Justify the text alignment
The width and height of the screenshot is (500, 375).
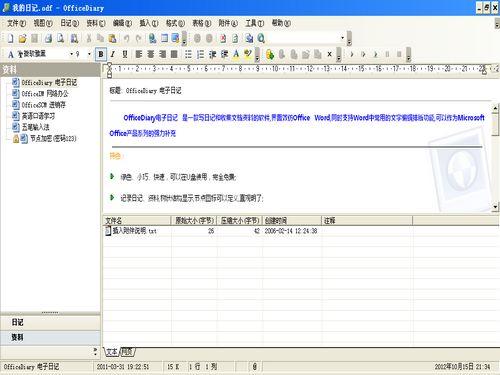(174, 54)
